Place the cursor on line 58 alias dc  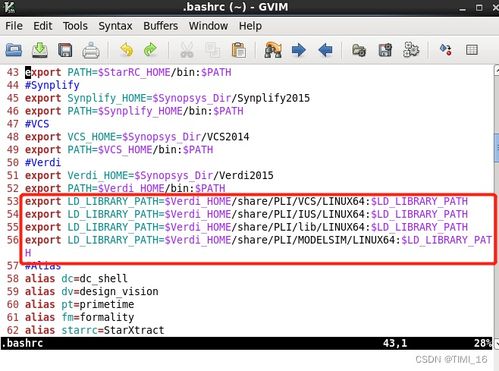[x=76, y=278]
